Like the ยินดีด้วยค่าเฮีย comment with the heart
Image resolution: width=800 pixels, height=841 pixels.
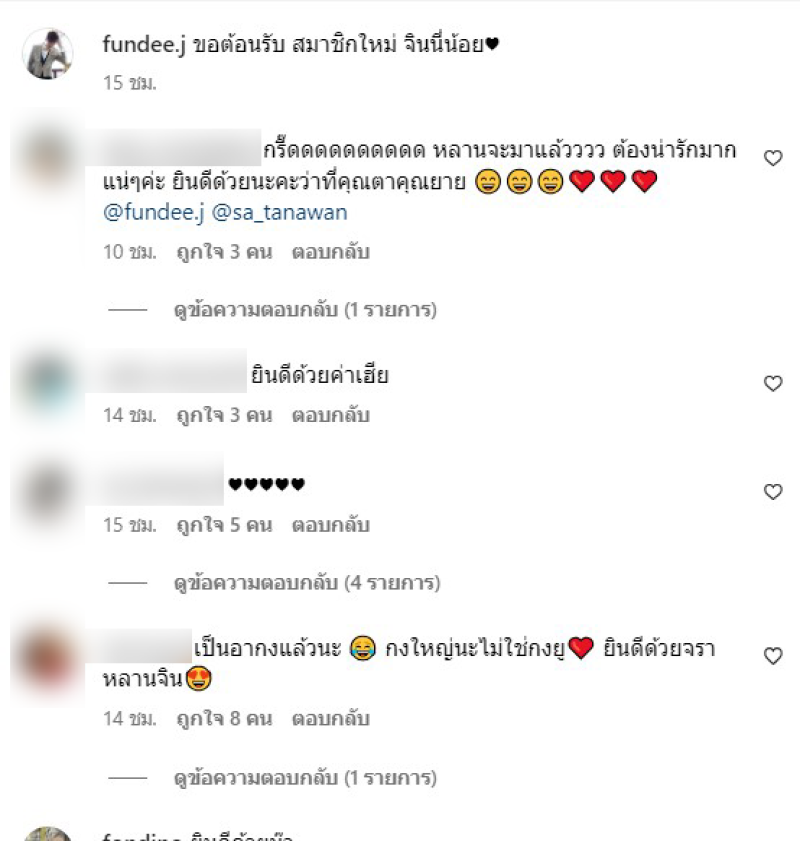click(773, 383)
